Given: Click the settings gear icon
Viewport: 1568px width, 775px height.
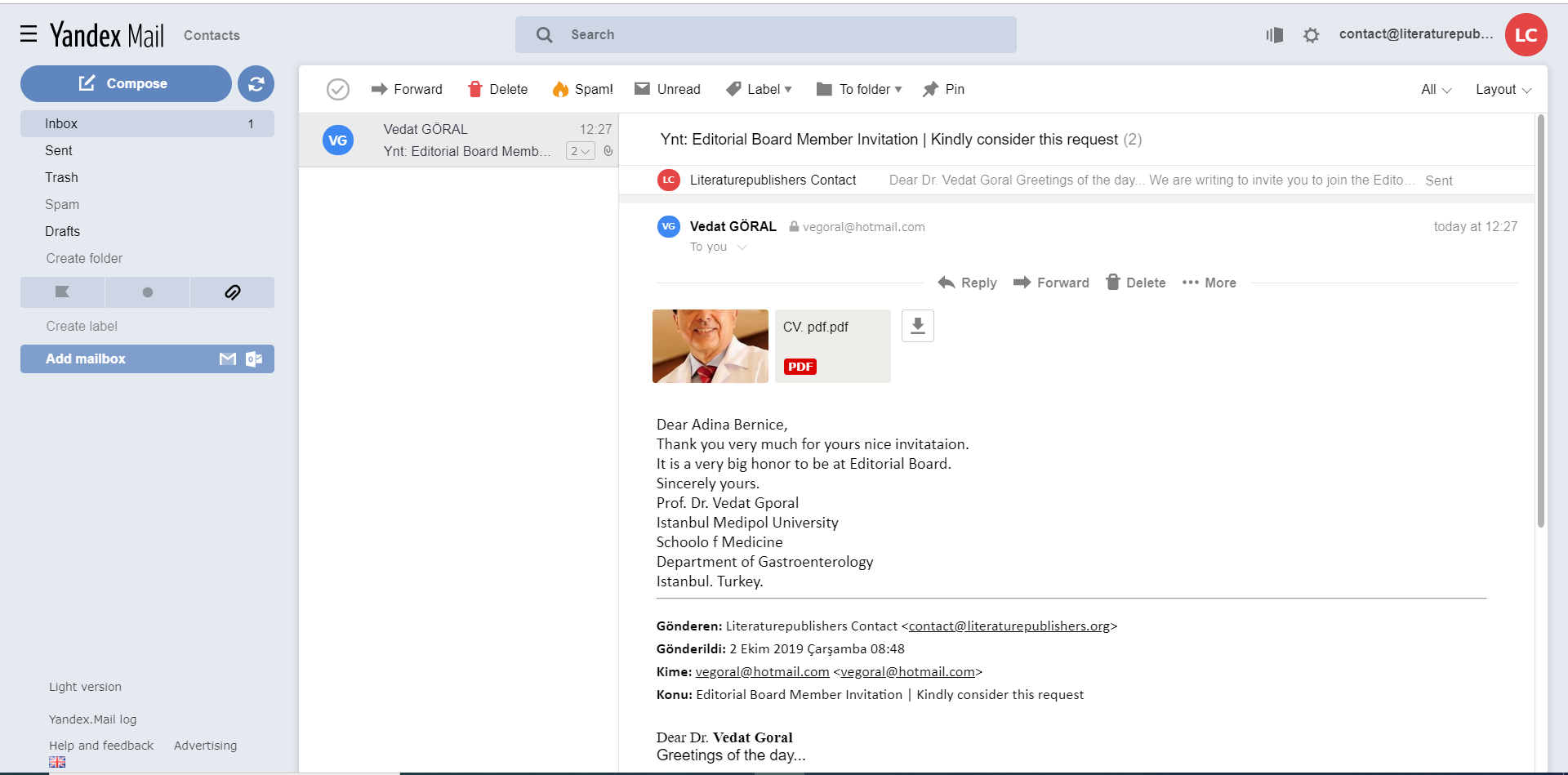Looking at the screenshot, I should (x=1311, y=35).
